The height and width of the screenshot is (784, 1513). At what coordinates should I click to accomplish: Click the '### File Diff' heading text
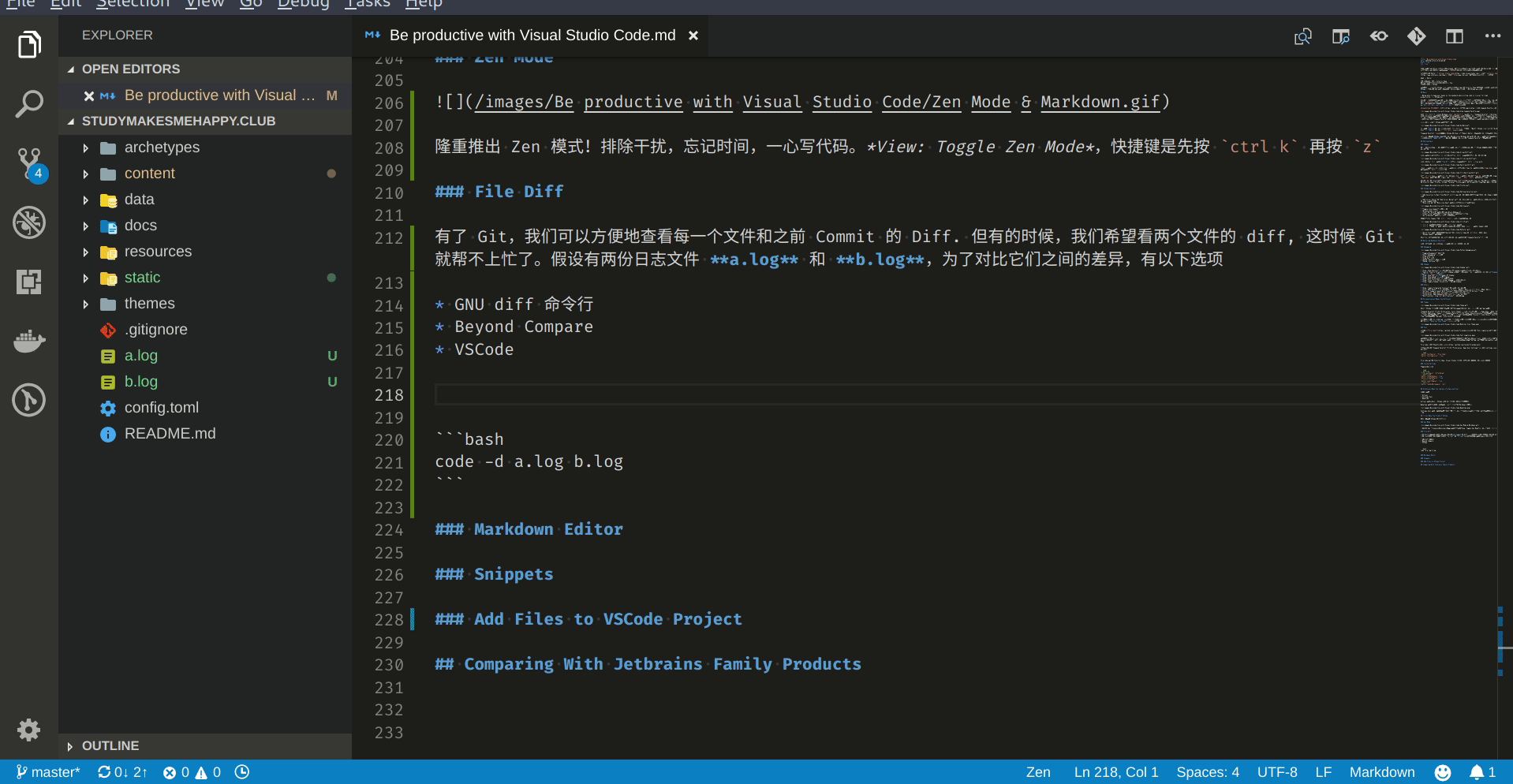click(499, 192)
